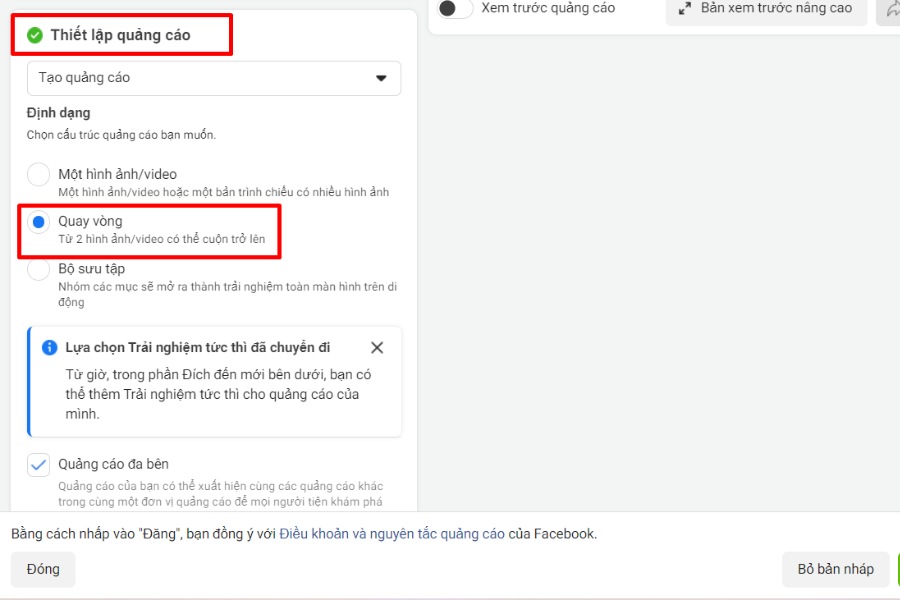The width and height of the screenshot is (900, 600).
Task: Click the notice title about Trải nghiệm tức thì
Action: pos(197,348)
